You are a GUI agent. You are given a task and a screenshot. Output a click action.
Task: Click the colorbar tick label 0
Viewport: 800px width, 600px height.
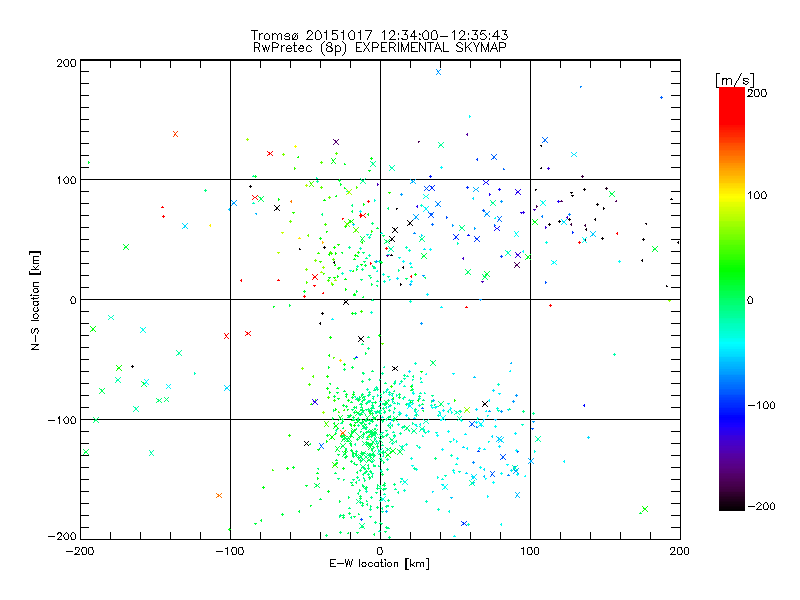750,301
